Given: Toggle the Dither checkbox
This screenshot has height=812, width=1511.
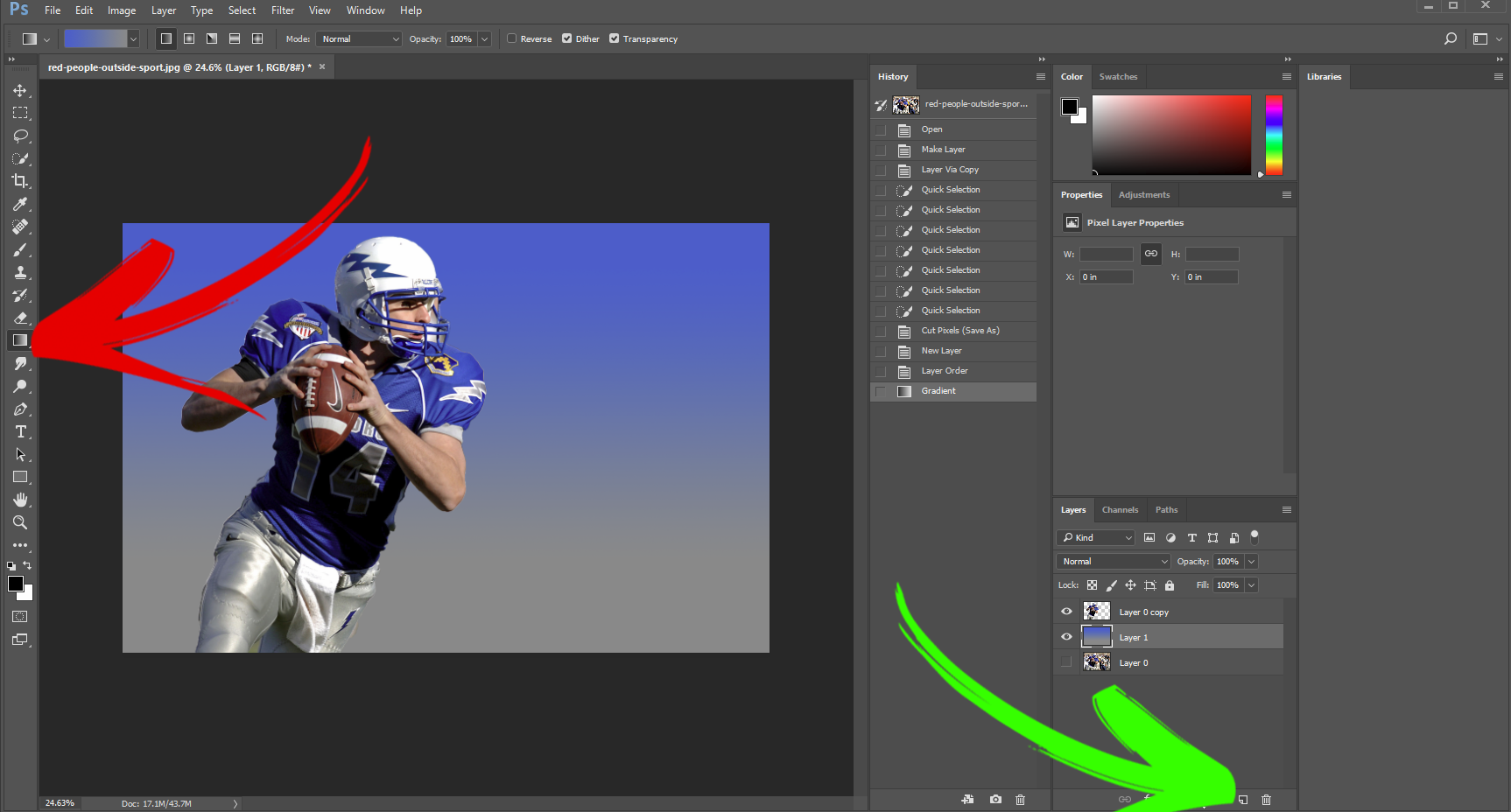Looking at the screenshot, I should (567, 38).
